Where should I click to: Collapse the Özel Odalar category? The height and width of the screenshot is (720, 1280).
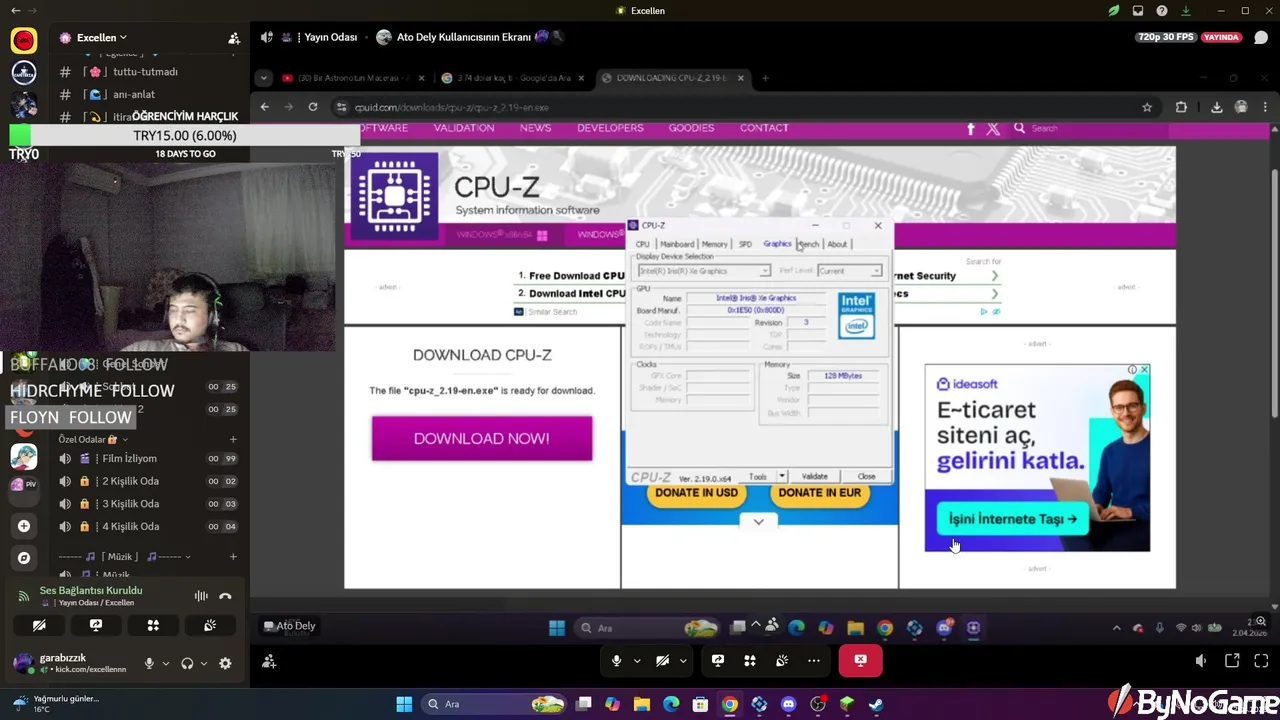tap(92, 439)
